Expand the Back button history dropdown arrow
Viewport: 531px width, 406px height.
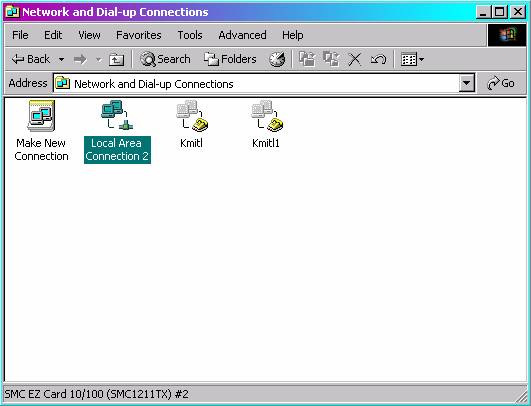click(61, 60)
